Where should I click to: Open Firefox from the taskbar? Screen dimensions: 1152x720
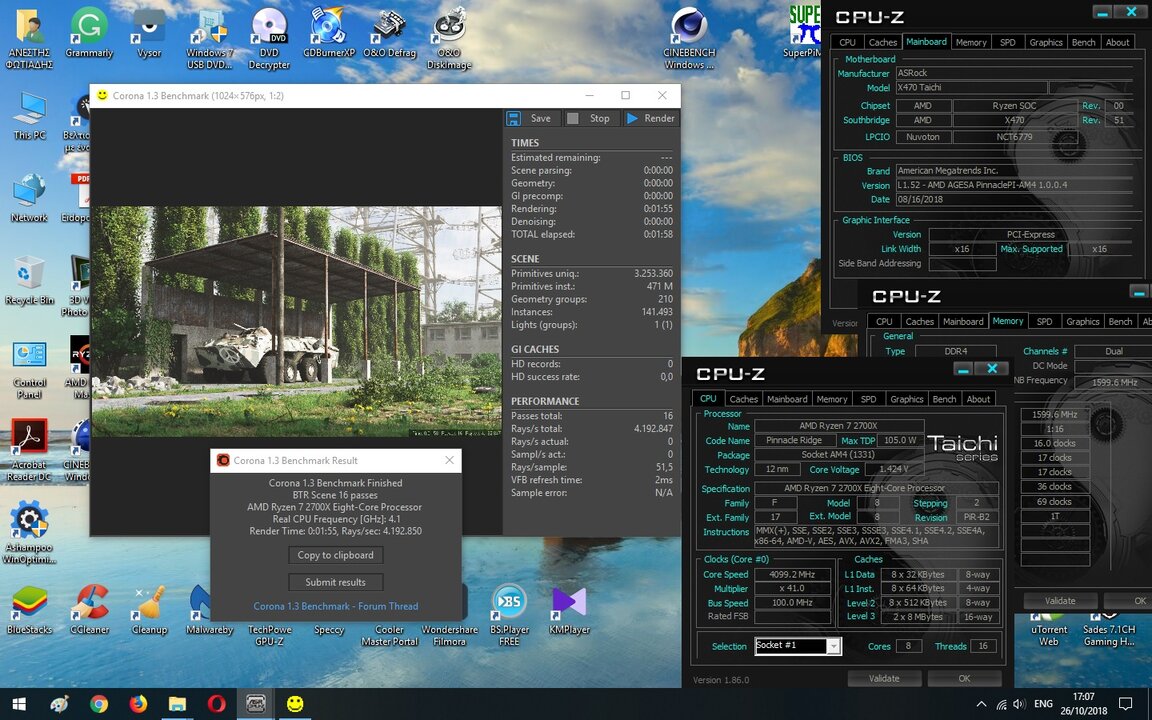138,704
